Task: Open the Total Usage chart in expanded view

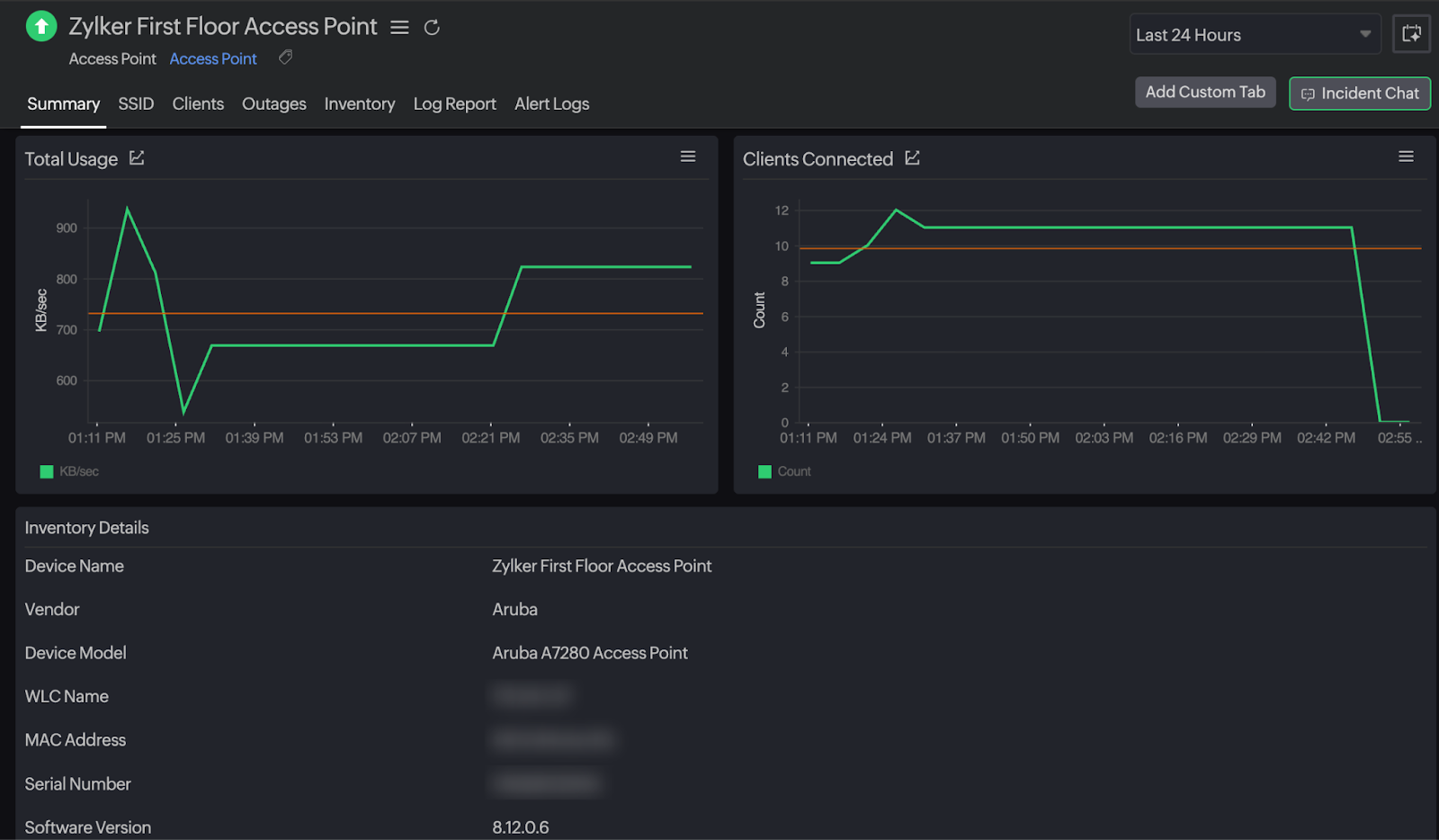Action: point(137,157)
